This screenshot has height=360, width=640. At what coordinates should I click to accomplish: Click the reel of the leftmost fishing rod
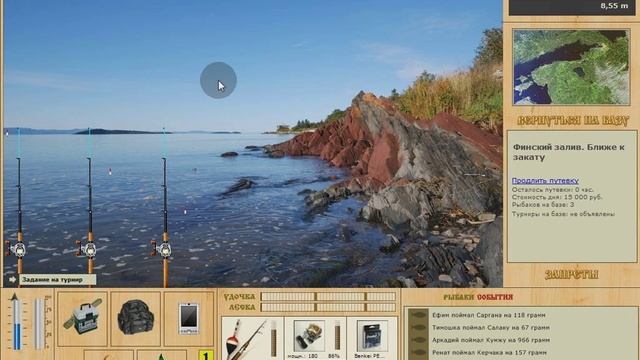(17, 249)
